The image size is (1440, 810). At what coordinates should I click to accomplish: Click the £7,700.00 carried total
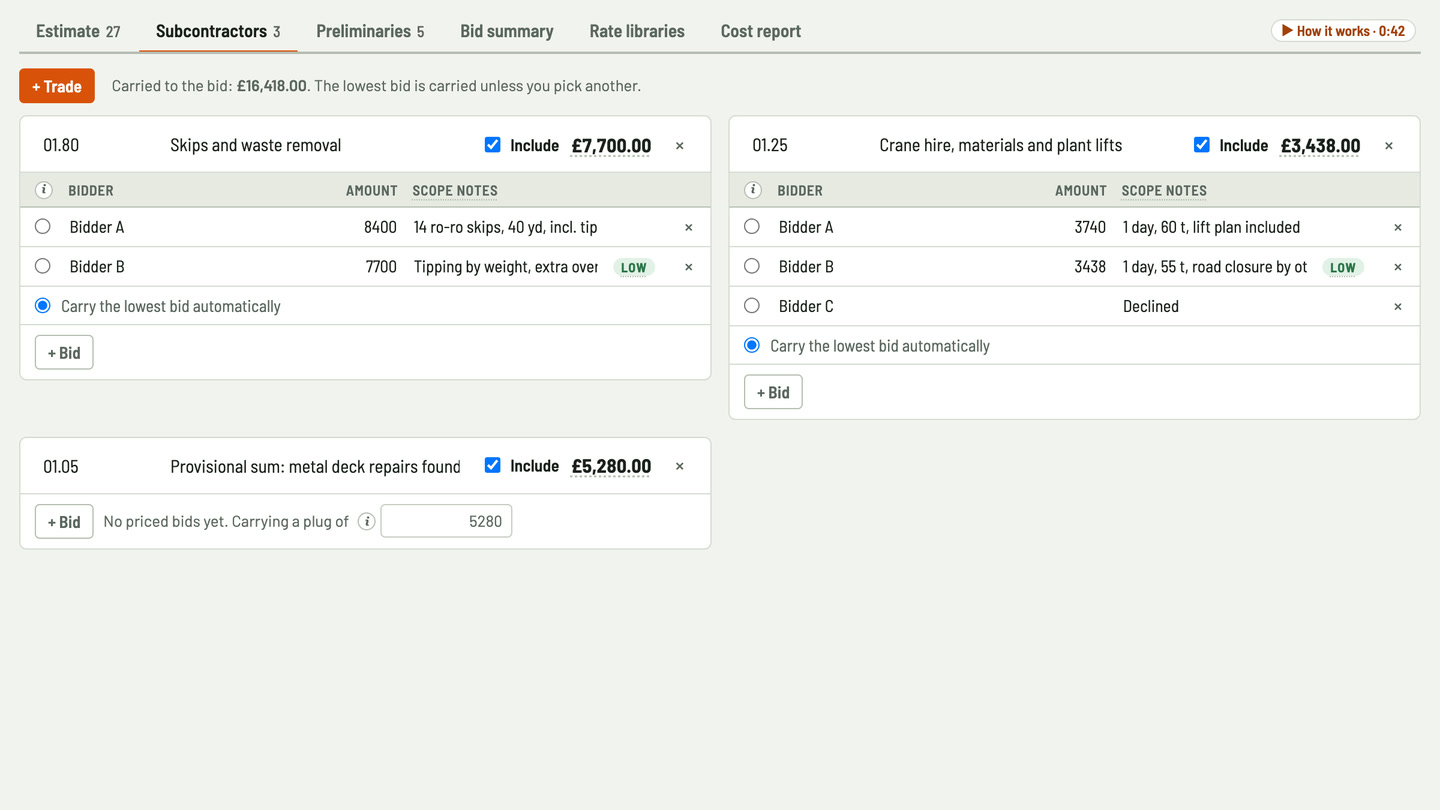pyautogui.click(x=611, y=146)
